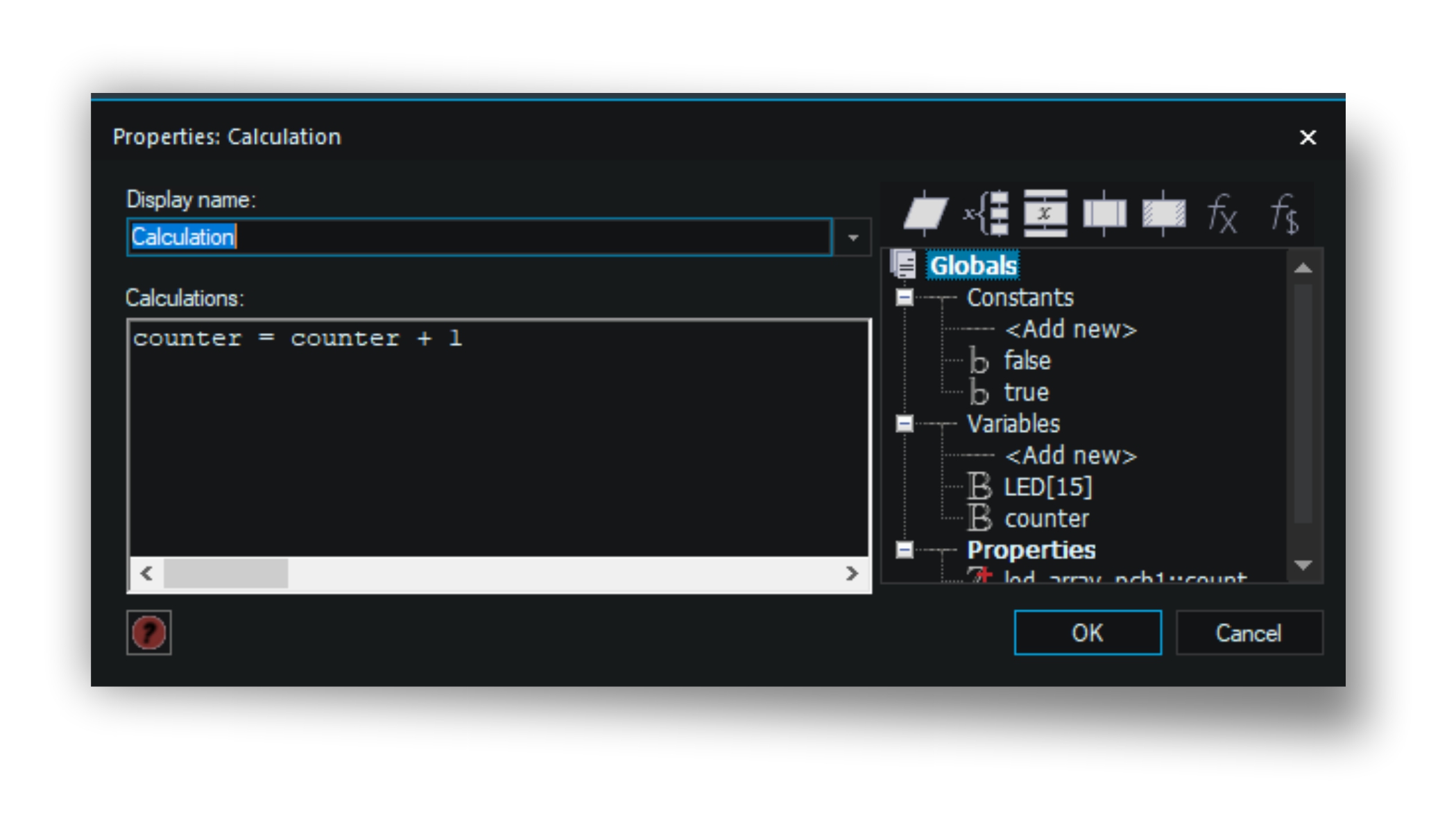The image size is (1456, 827).
Task: Select the LED[15] variable
Action: point(1048,487)
